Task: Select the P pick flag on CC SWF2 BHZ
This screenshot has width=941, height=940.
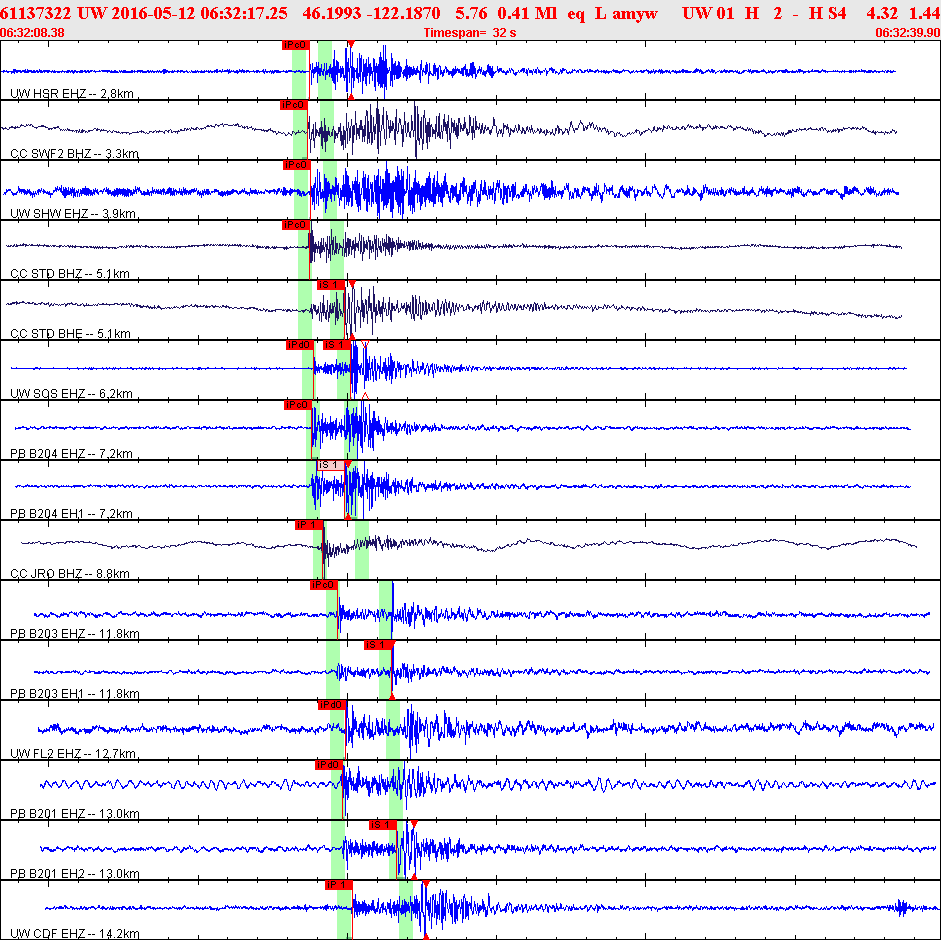Action: tap(293, 105)
